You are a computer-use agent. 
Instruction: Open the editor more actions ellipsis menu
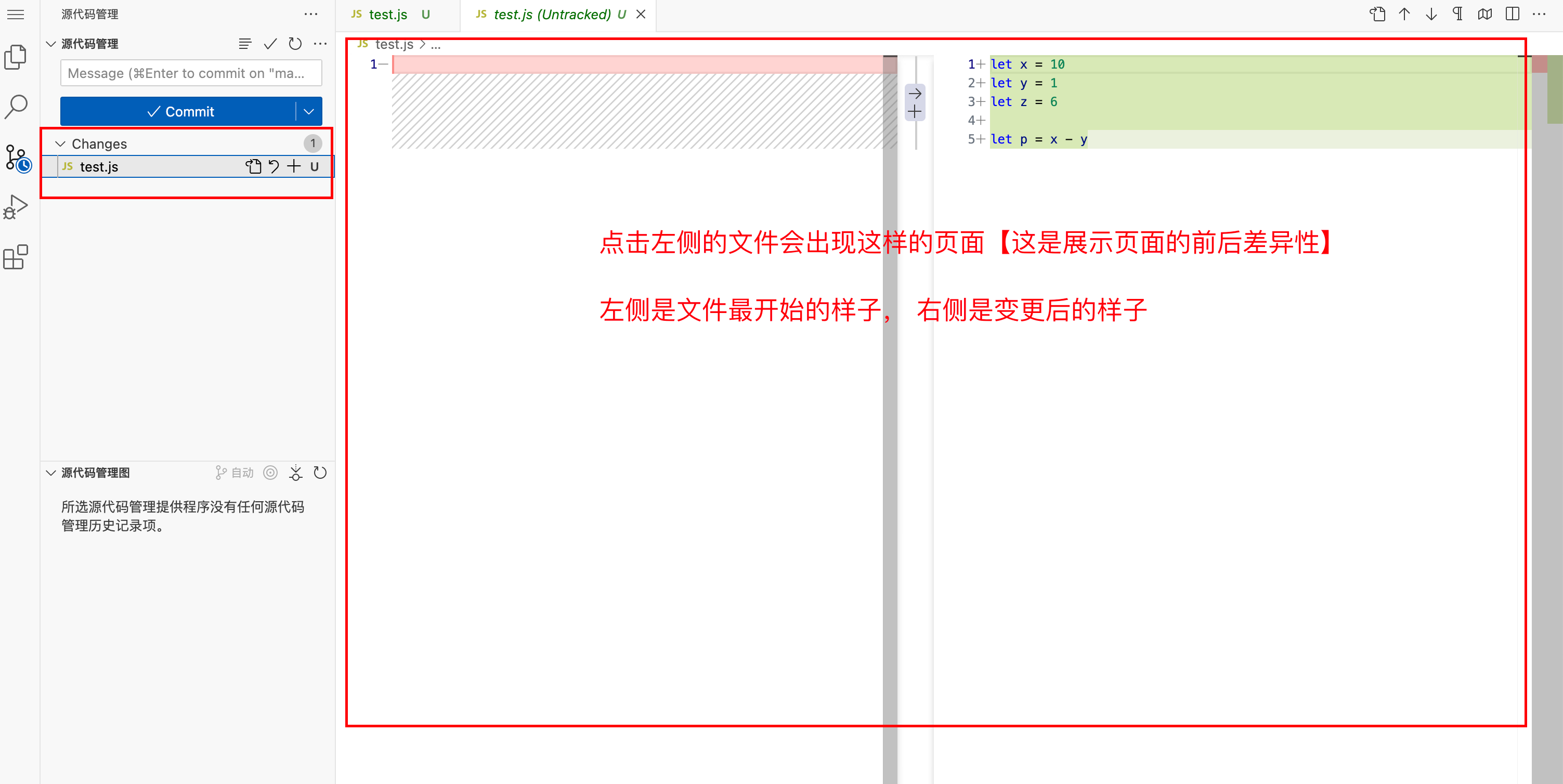[x=1539, y=15]
